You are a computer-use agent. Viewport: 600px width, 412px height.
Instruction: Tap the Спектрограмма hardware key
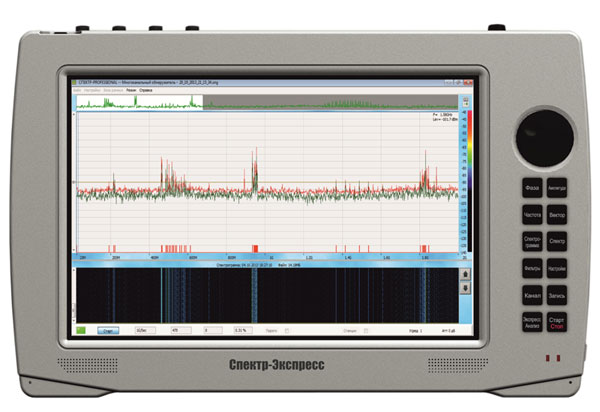[532, 241]
